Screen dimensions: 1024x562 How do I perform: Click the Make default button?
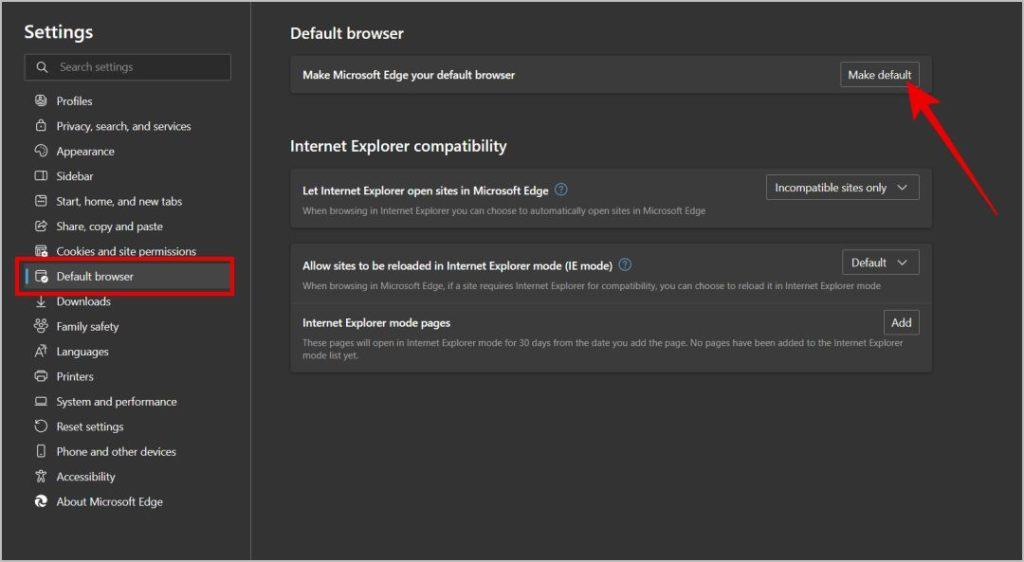tap(880, 74)
